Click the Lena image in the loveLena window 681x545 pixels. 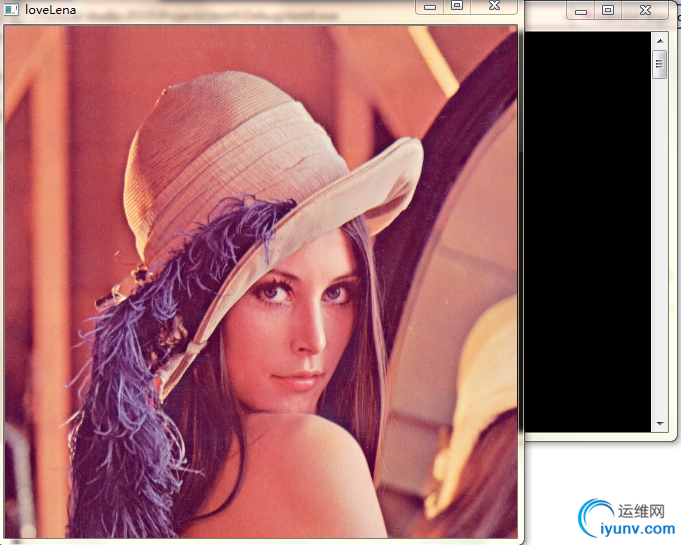pyautogui.click(x=261, y=281)
